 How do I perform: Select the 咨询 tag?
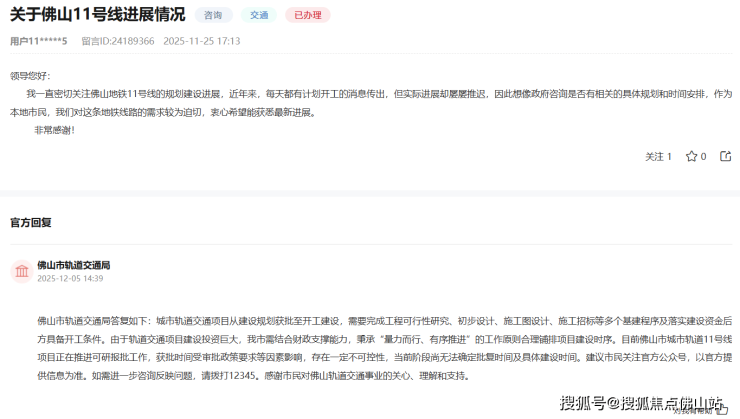[213, 15]
